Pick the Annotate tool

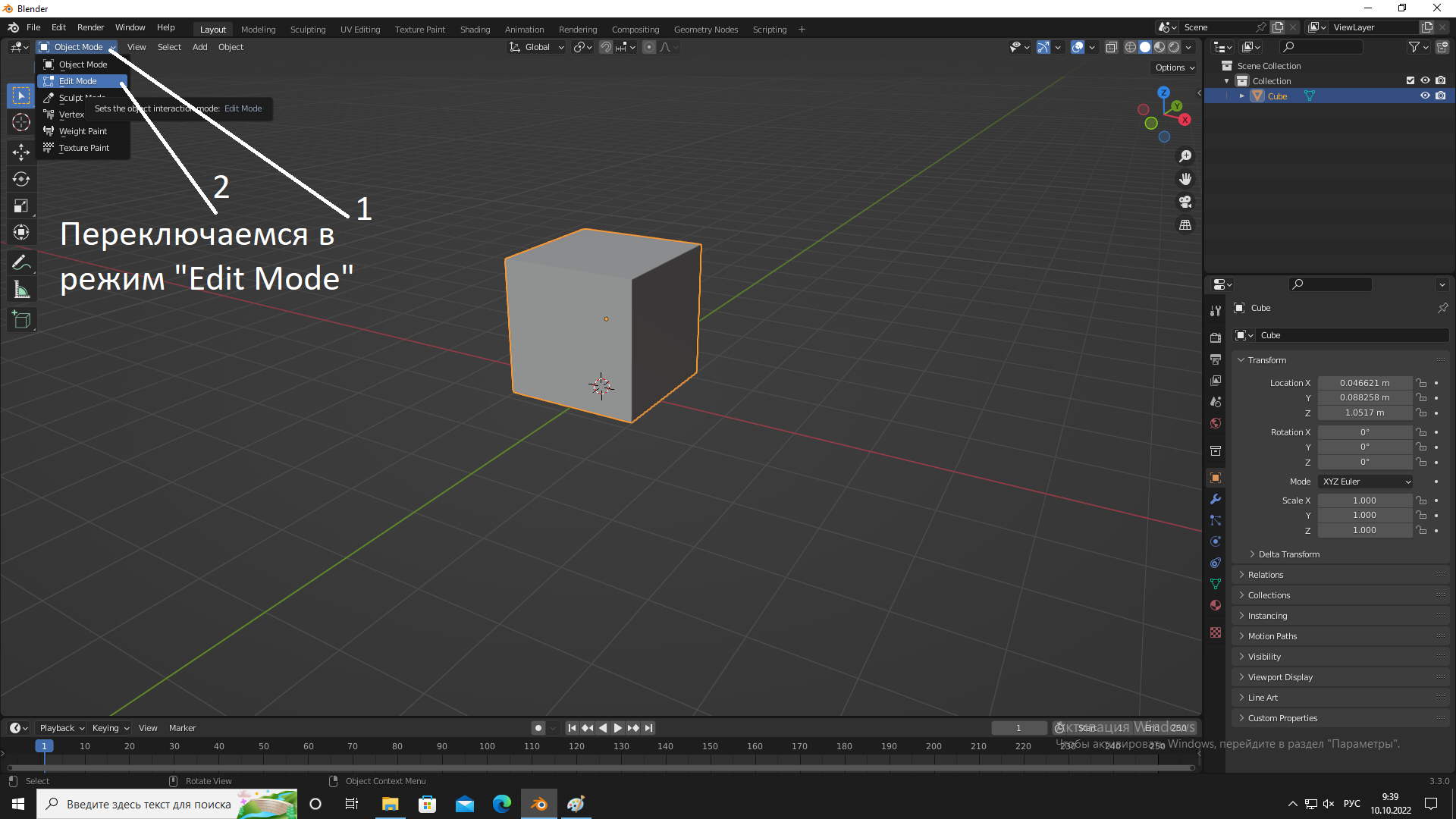20,263
